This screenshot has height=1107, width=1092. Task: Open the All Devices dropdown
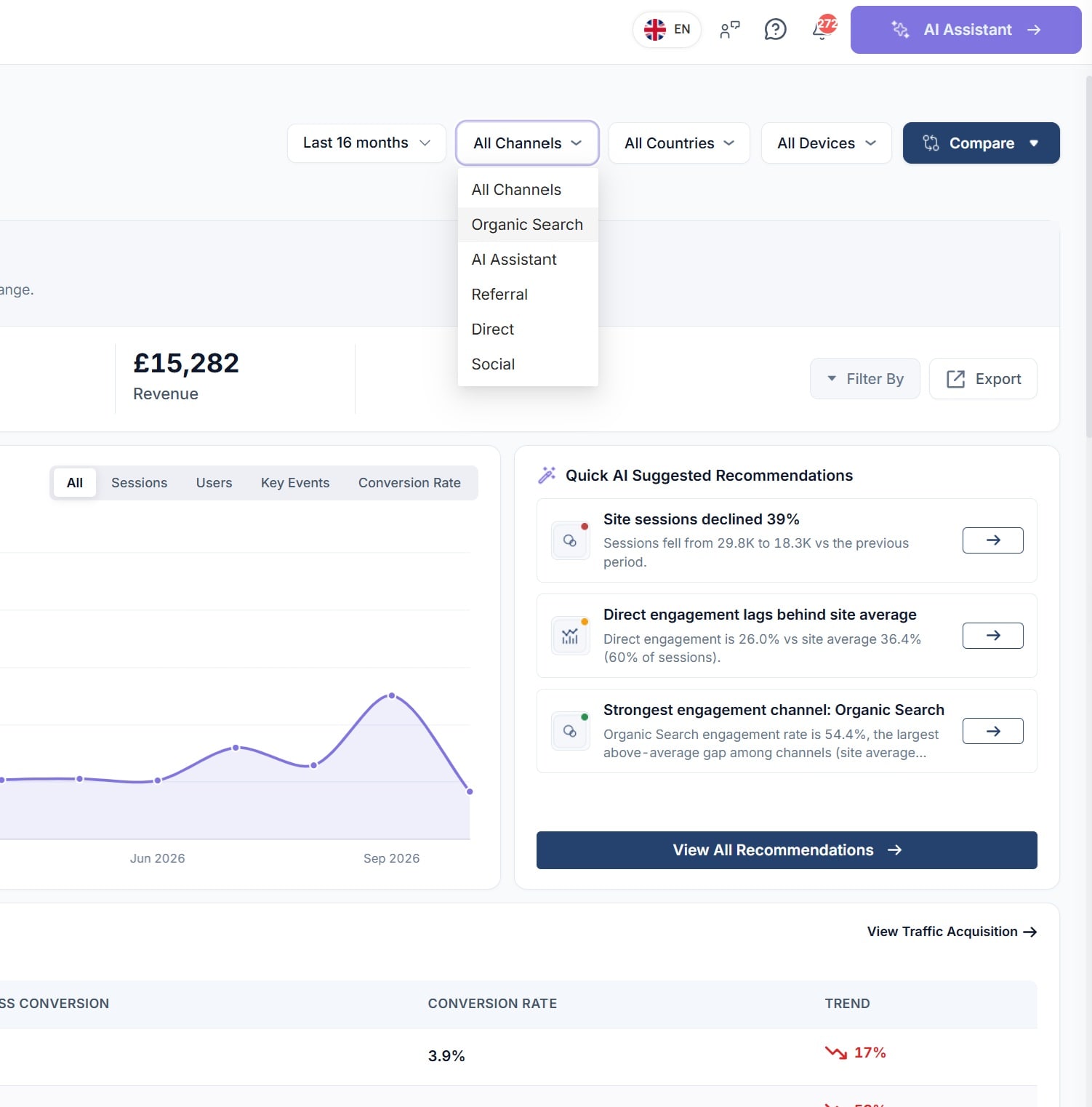pos(826,143)
